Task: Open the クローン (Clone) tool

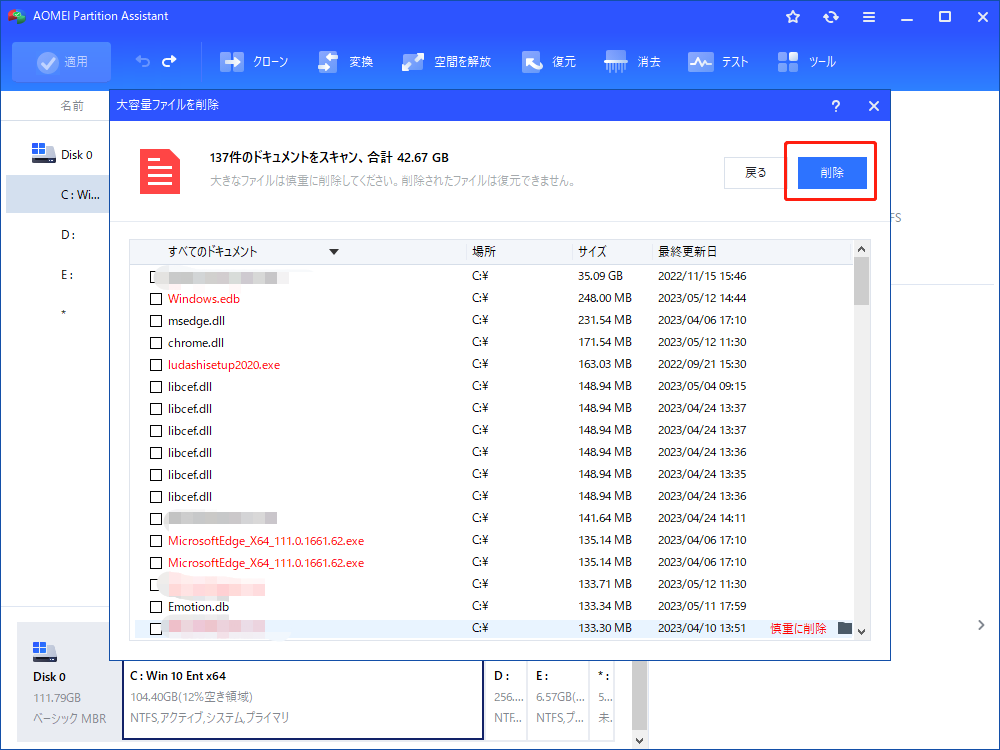Action: point(254,62)
